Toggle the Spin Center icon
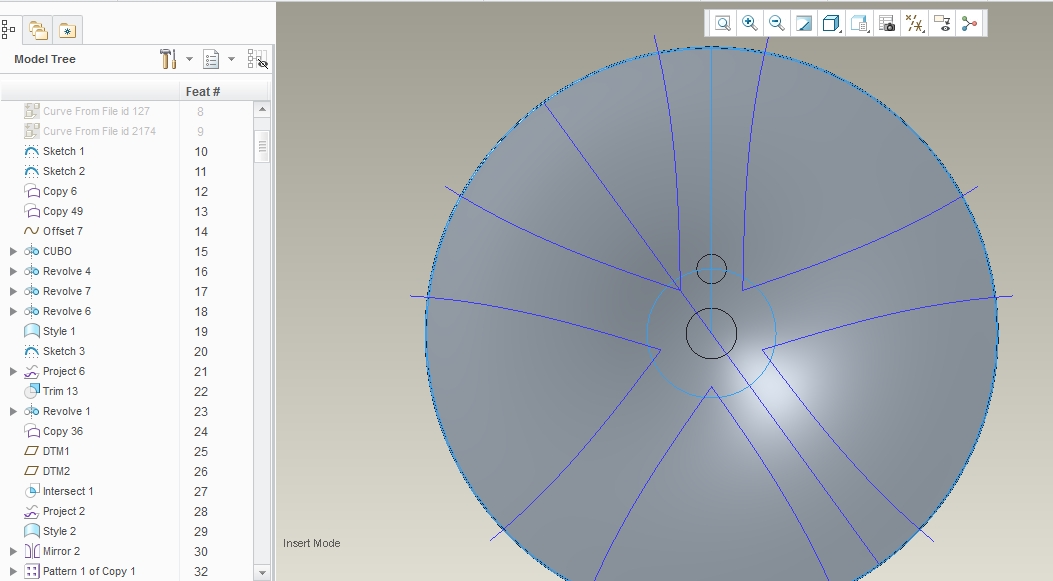This screenshot has height=581, width=1053. tap(969, 24)
